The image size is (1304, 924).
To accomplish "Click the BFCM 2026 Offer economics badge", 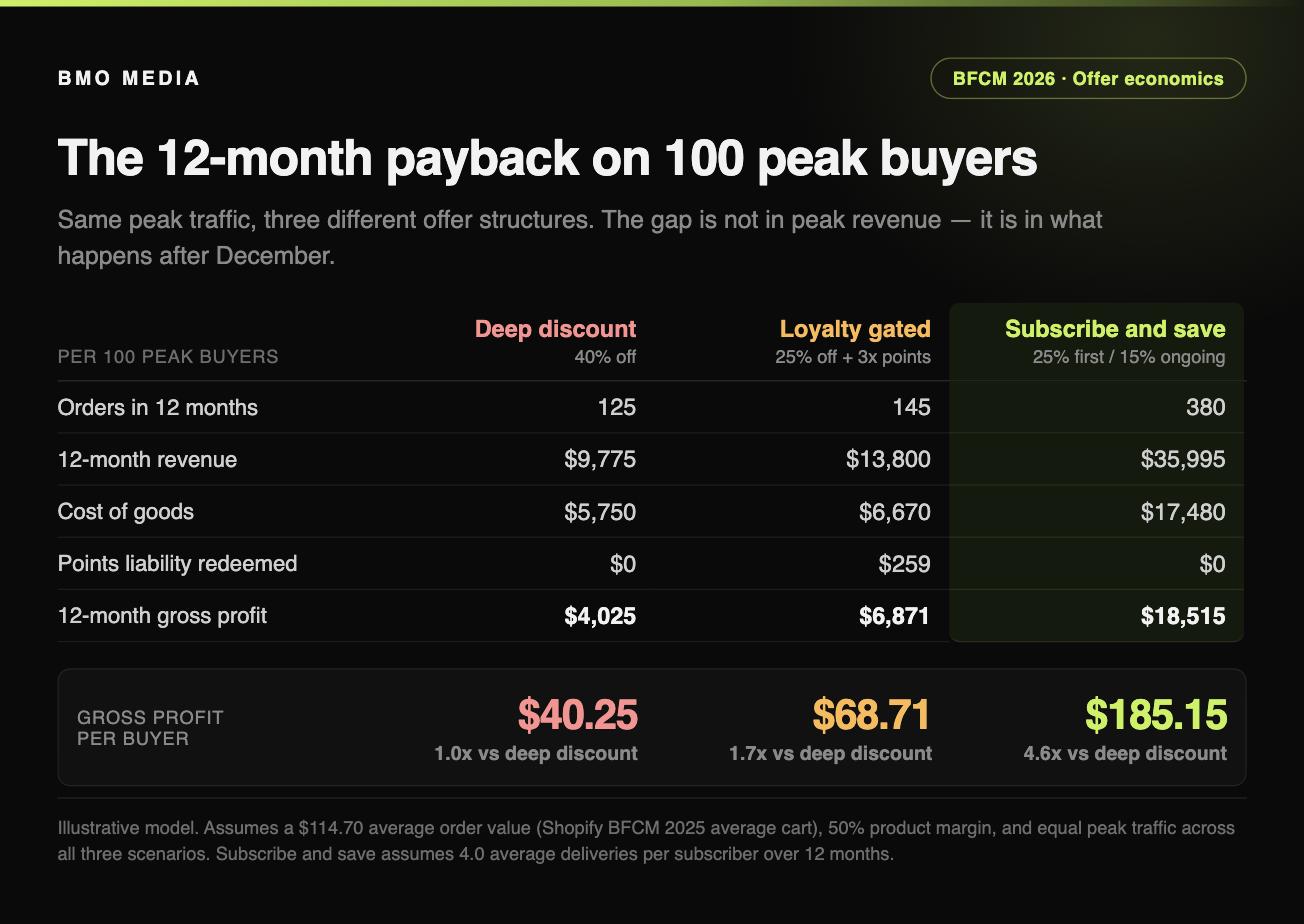I will pos(1088,78).
